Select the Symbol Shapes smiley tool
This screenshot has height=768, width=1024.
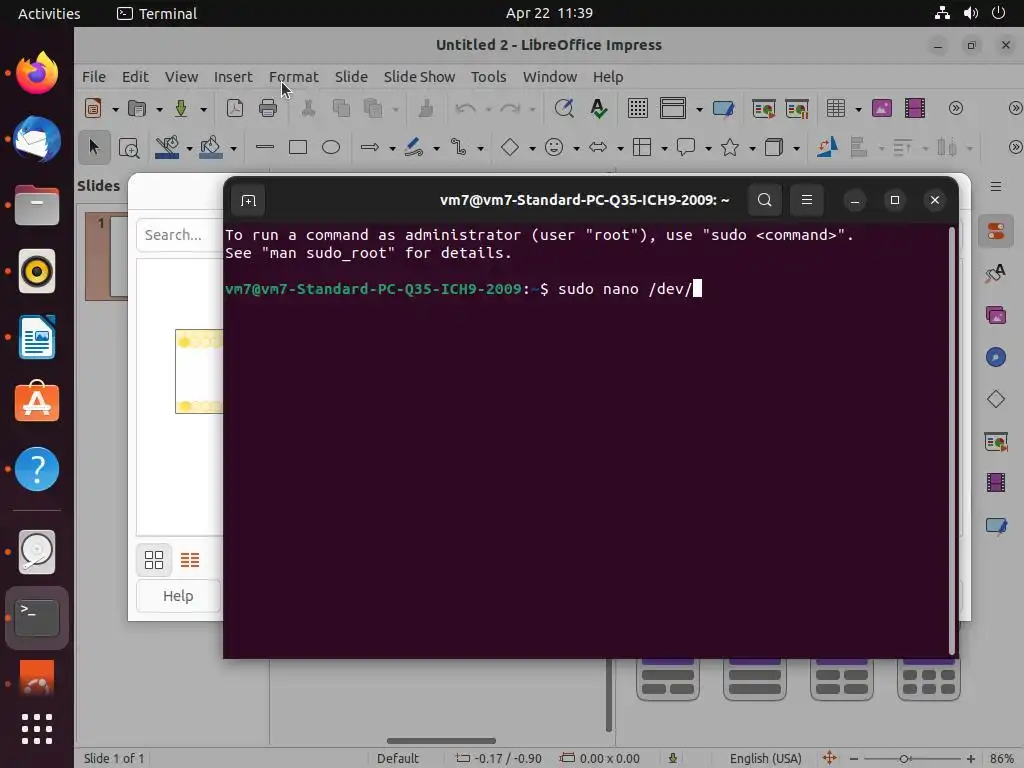[554, 148]
